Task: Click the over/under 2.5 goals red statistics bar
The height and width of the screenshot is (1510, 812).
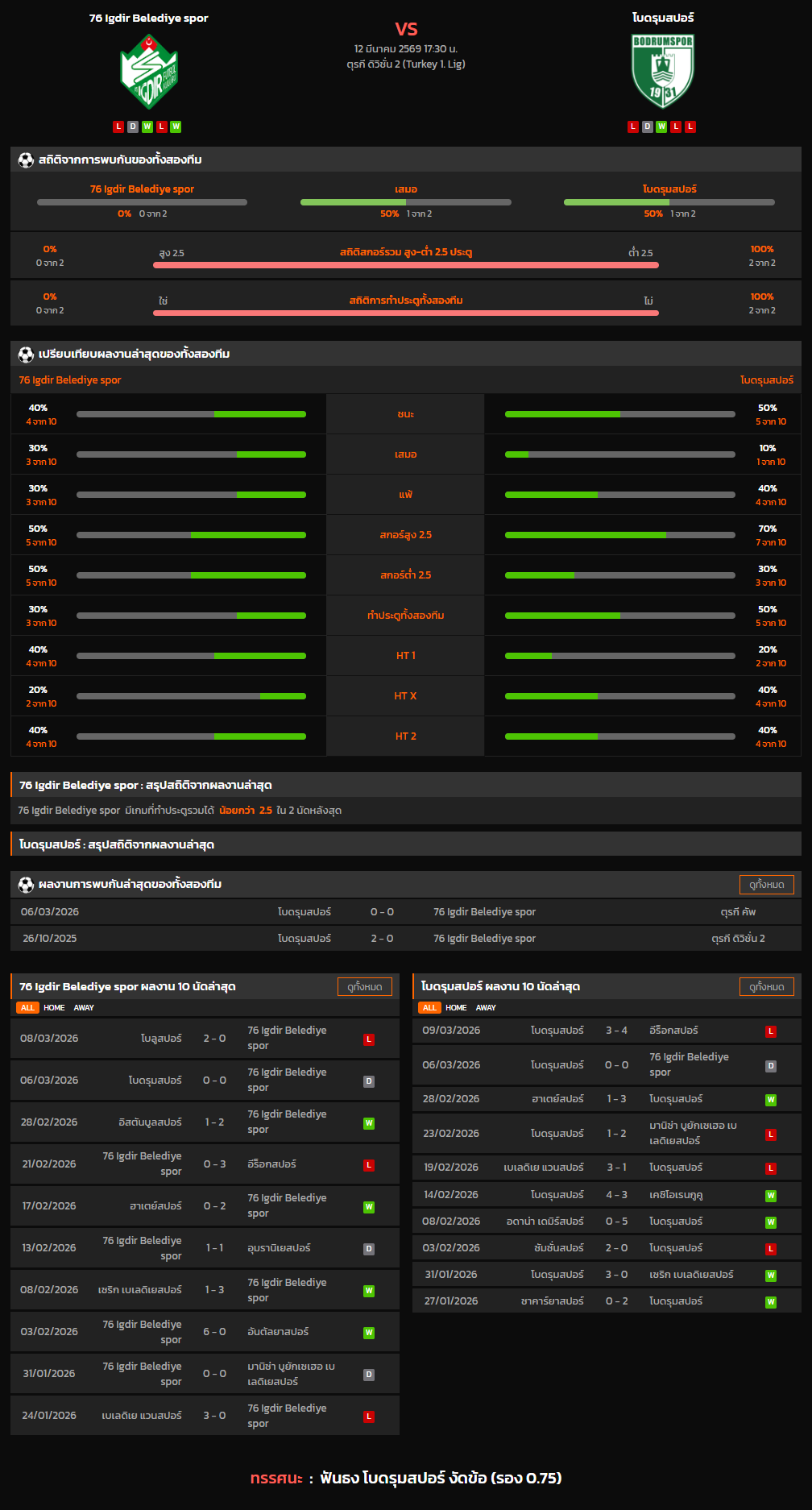Action: [406, 265]
